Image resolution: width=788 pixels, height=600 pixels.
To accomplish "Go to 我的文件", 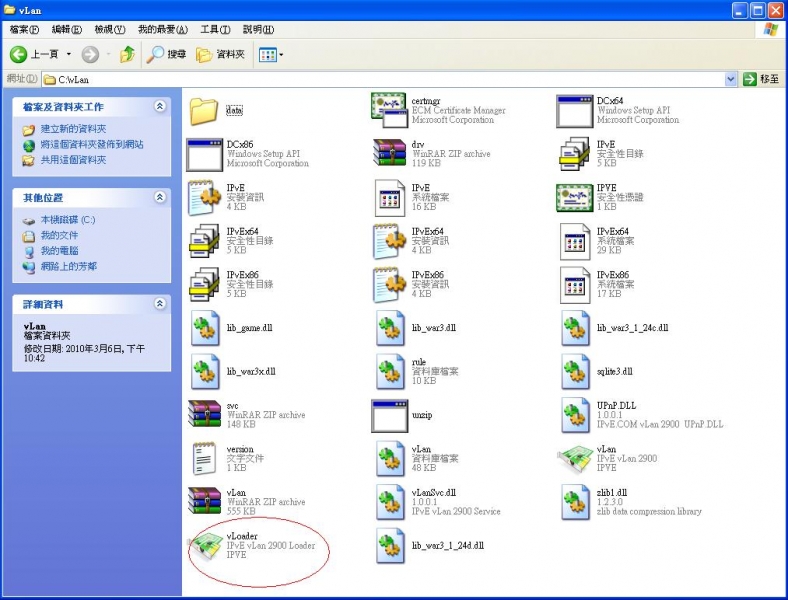I will 59,236.
